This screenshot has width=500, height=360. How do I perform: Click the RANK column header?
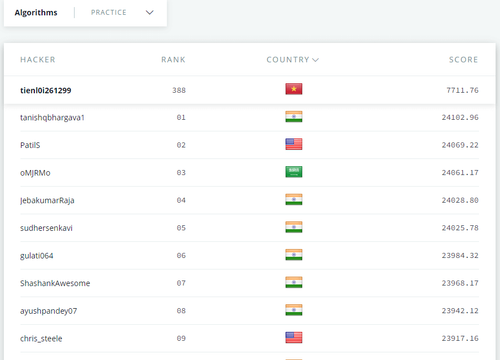(173, 60)
